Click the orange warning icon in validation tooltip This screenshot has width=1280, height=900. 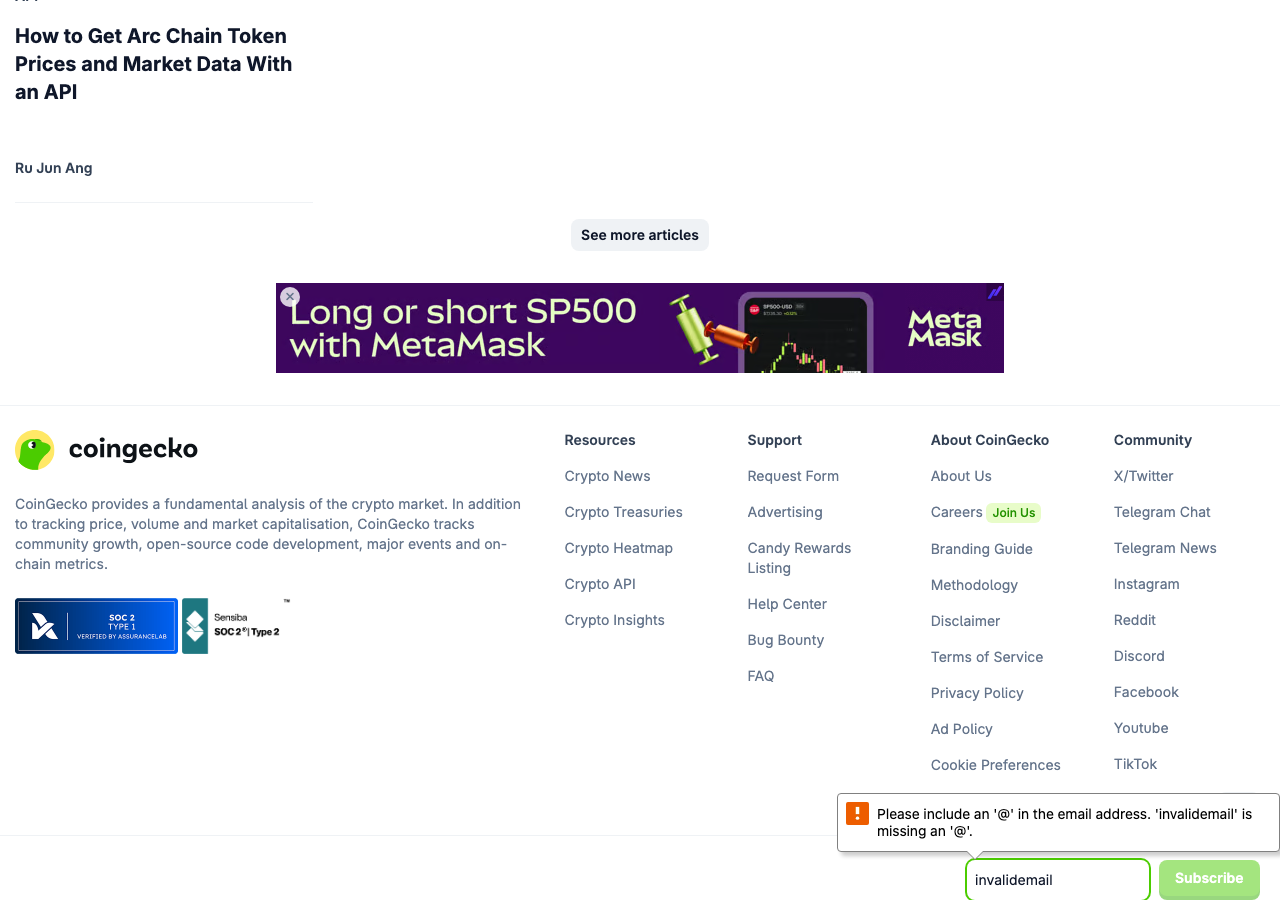coord(857,814)
